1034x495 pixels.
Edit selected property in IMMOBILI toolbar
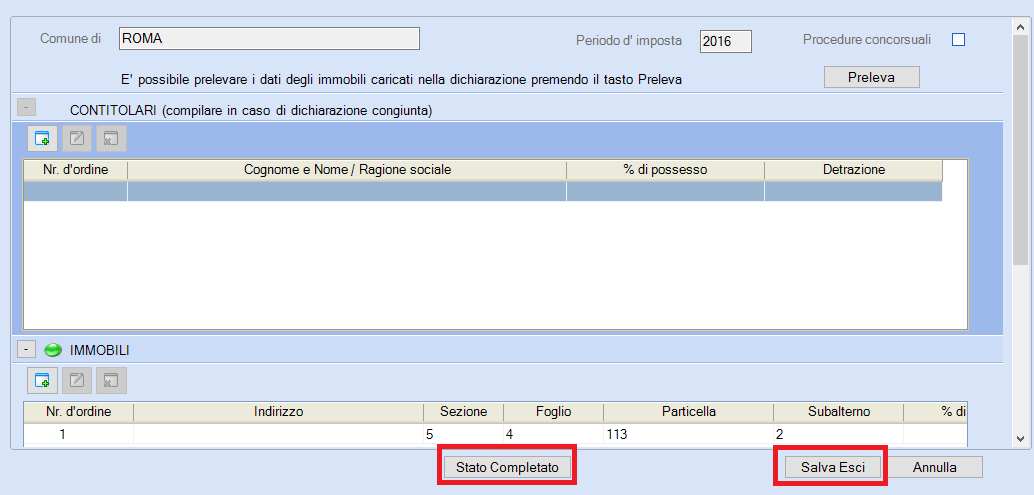pos(76,380)
